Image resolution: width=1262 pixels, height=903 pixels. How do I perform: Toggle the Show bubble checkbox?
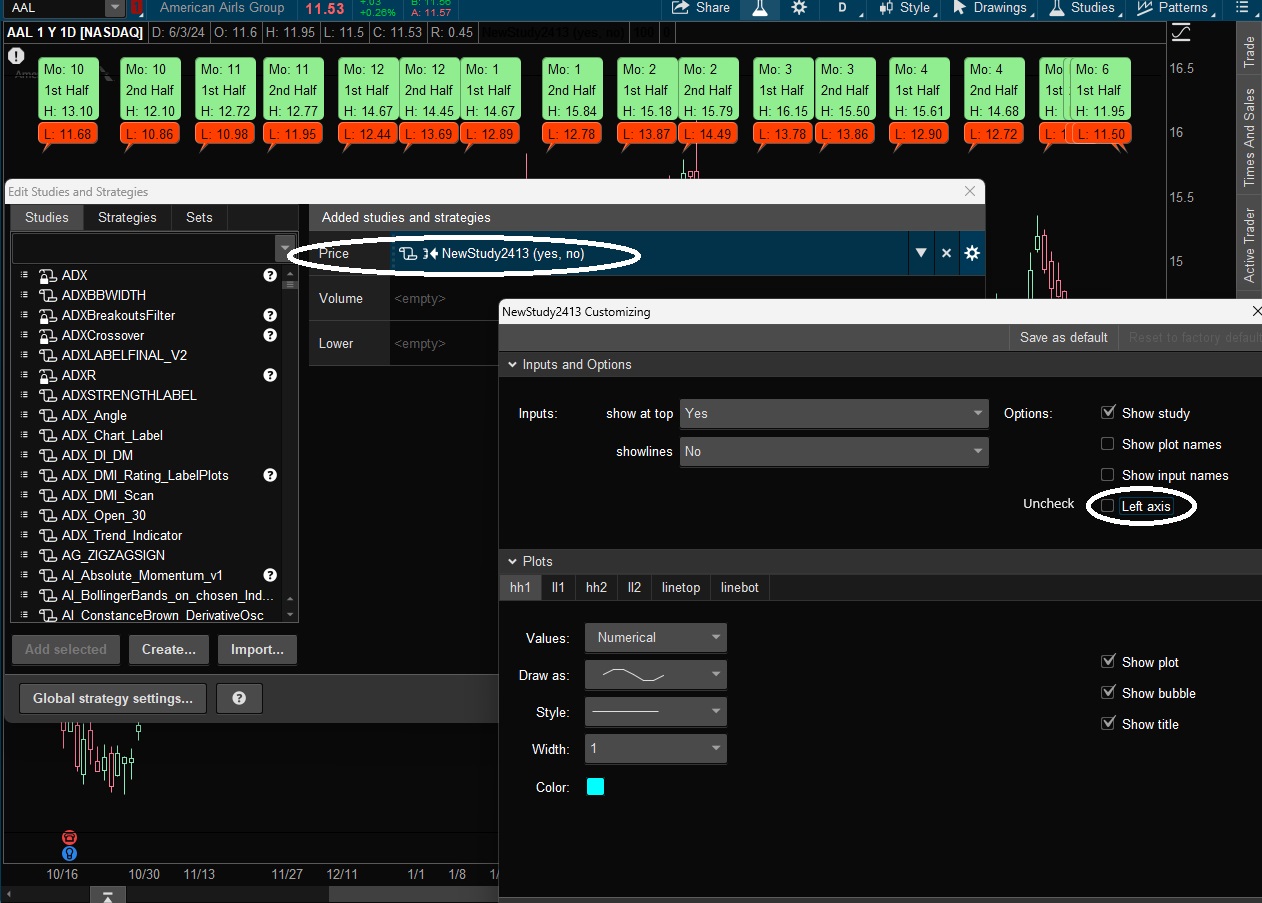tap(1107, 693)
